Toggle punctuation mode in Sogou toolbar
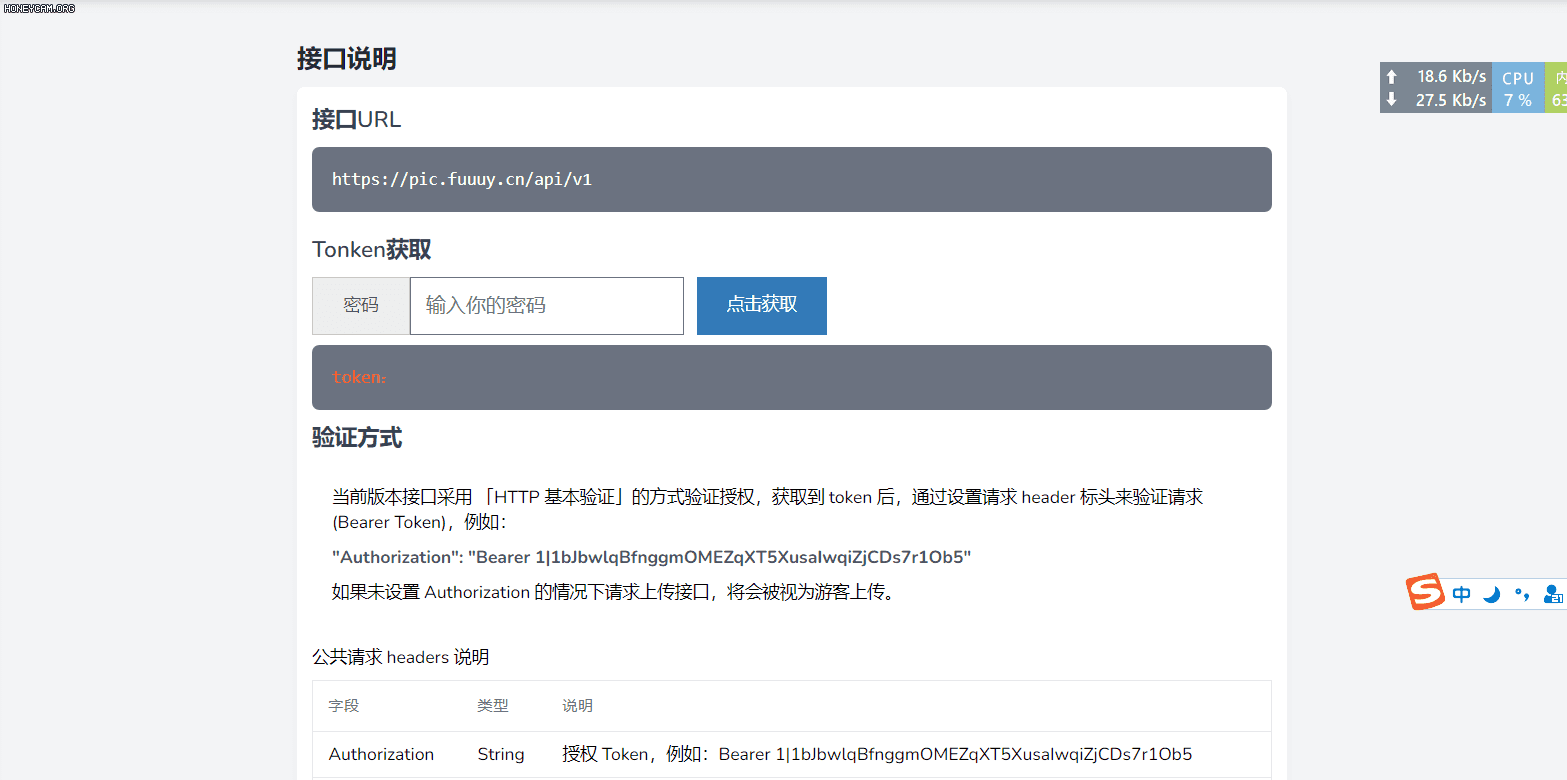The width and height of the screenshot is (1567, 780). [x=1522, y=593]
